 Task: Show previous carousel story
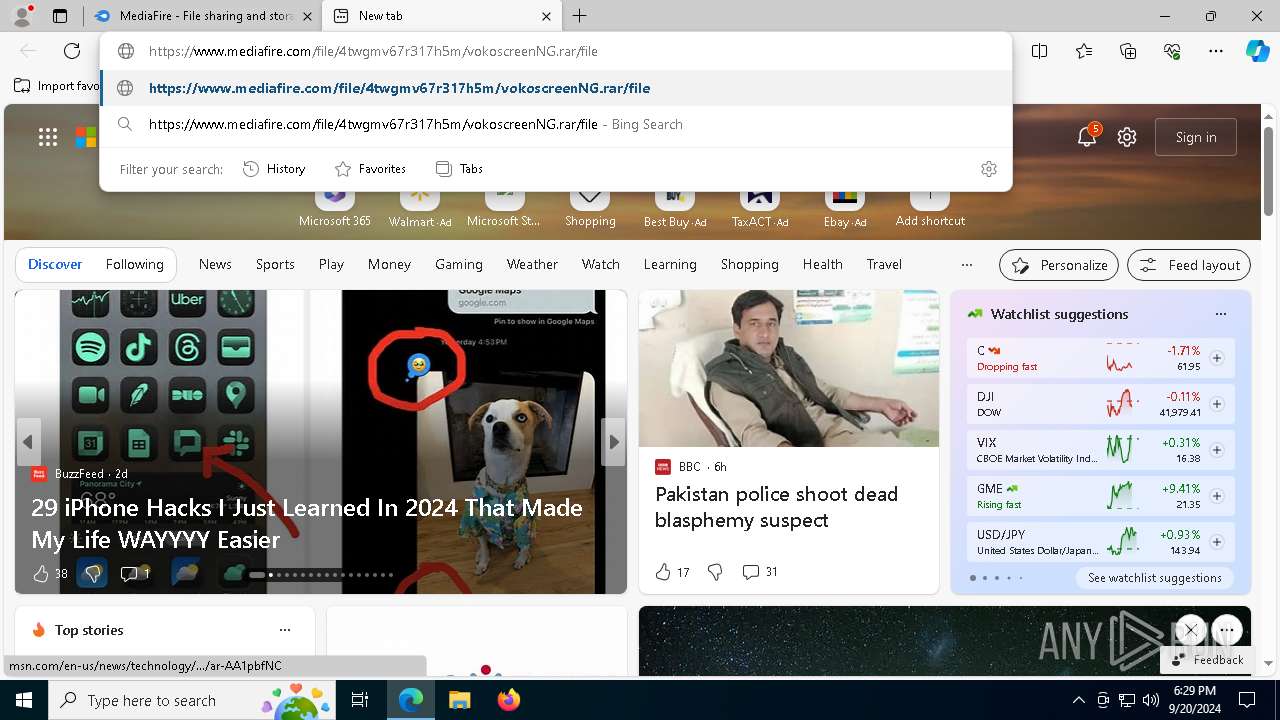[28, 442]
